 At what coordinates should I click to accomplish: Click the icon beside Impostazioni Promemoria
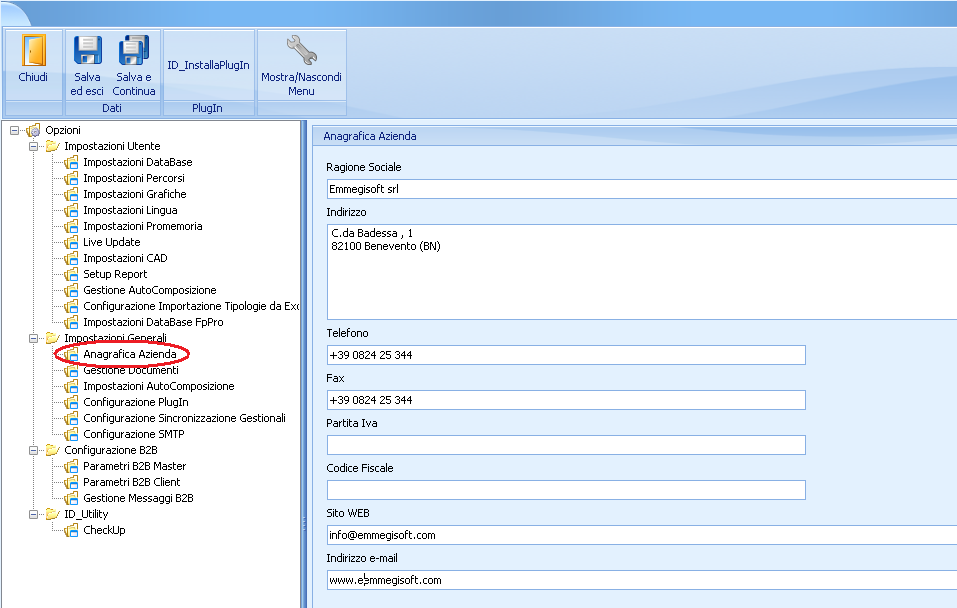71,226
